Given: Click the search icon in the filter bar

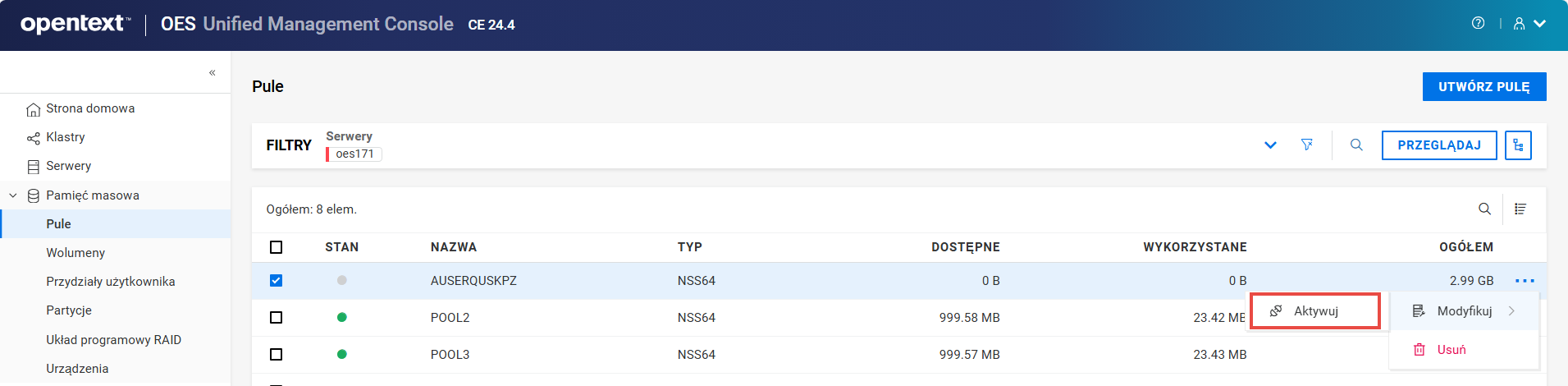Looking at the screenshot, I should 1356,145.
